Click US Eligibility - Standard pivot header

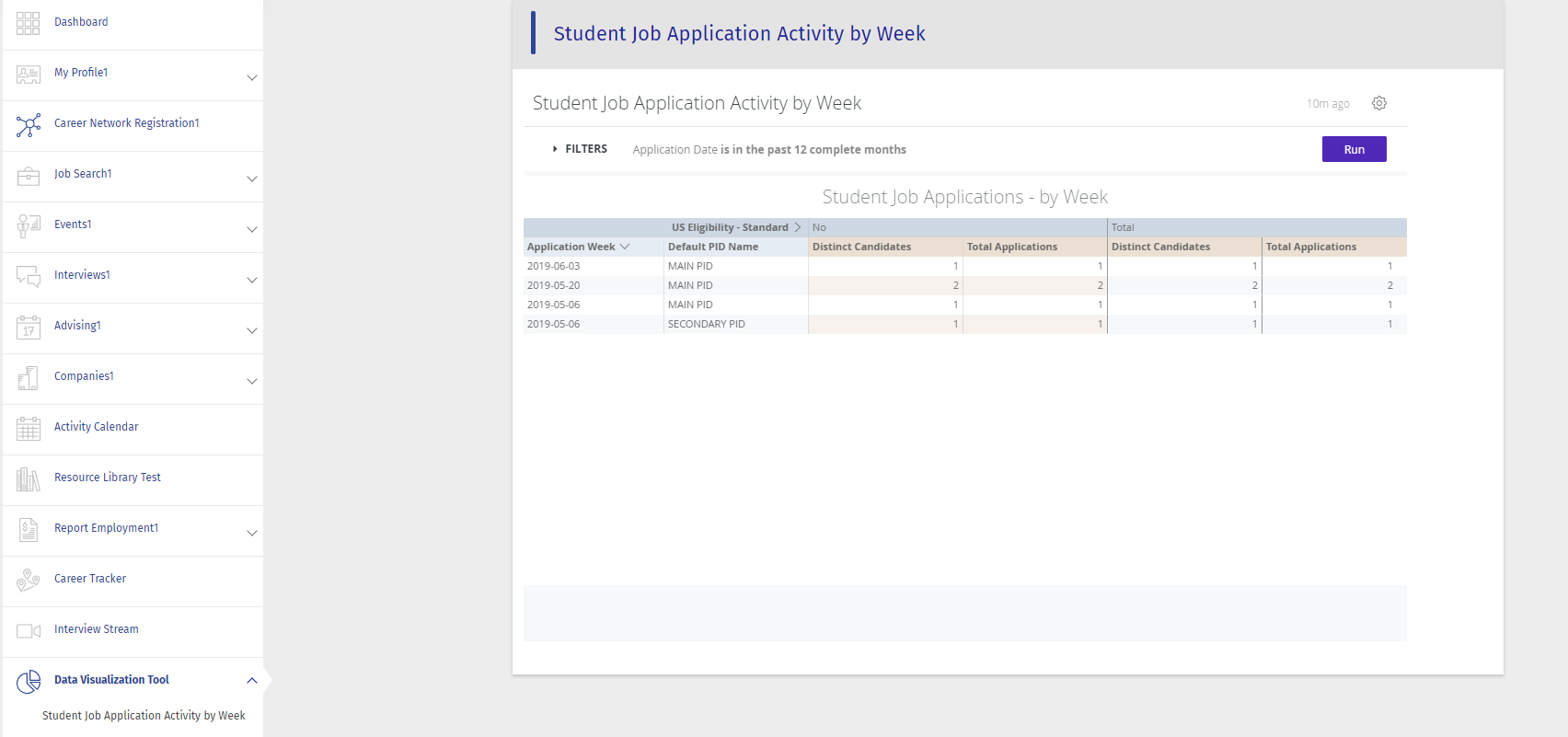[x=730, y=227]
